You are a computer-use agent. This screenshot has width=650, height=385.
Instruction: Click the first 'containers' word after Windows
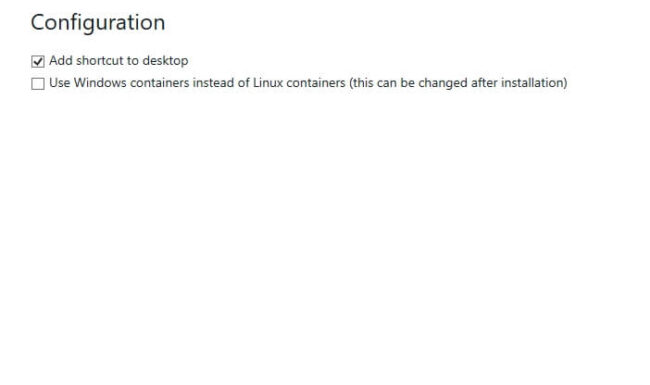160,83
